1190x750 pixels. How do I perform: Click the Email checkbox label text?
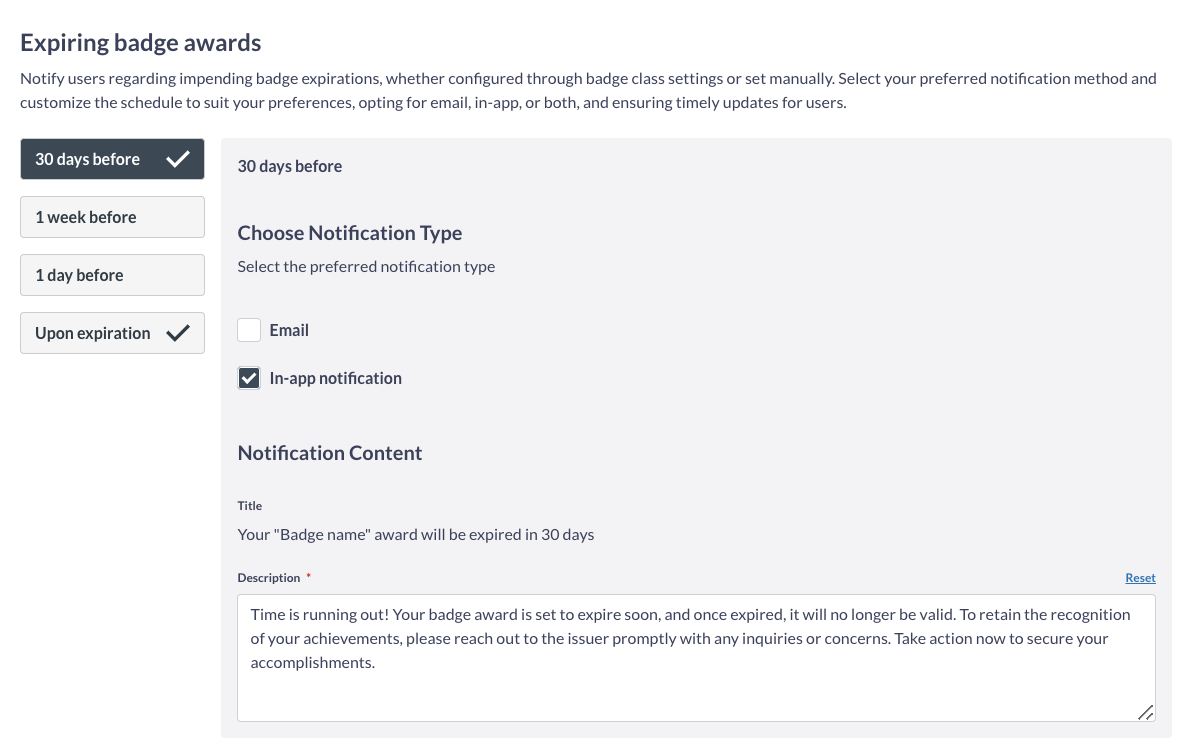[289, 330]
